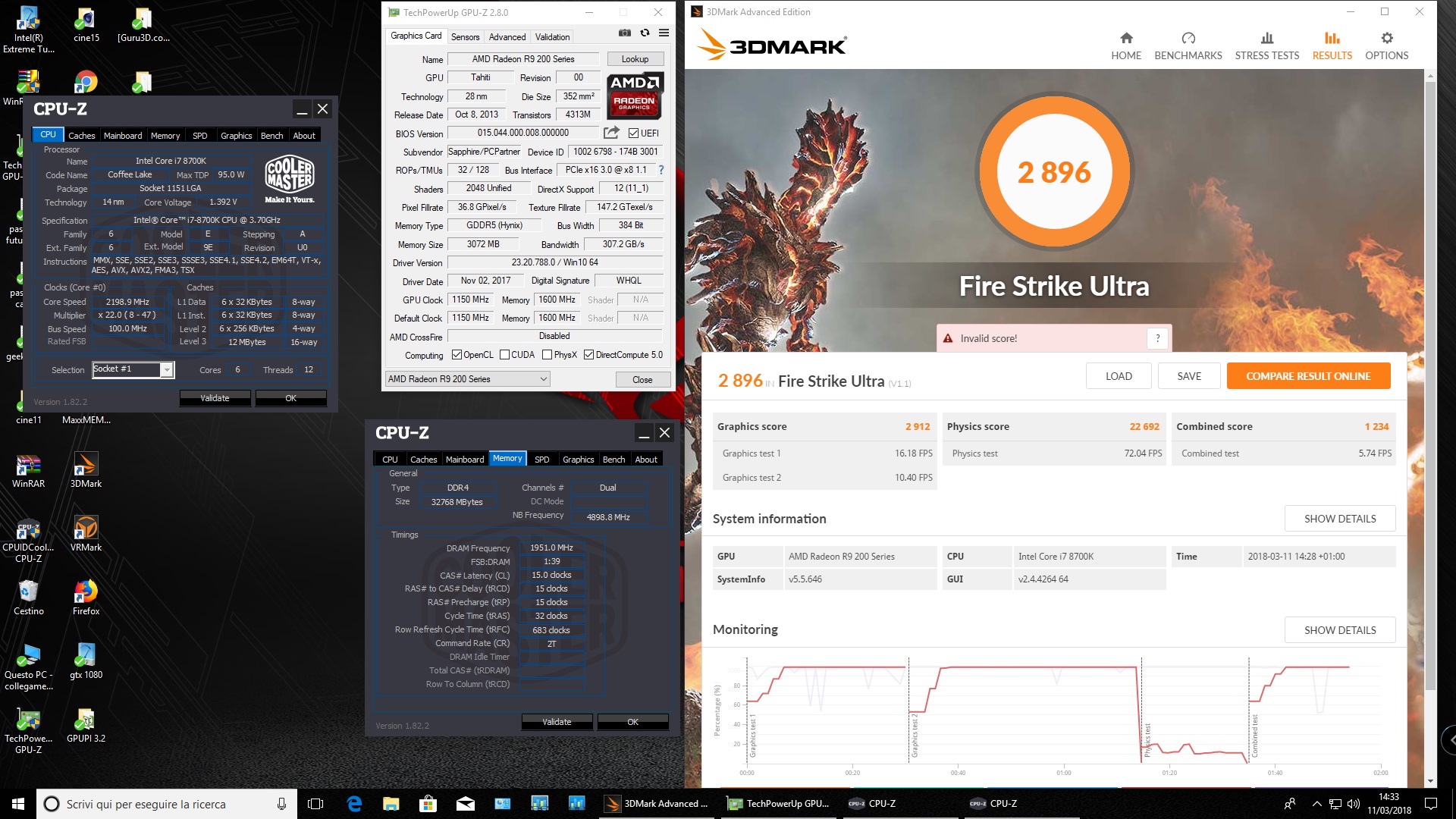Viewport: 1456px width, 819px height.
Task: Click the Lookup button in GPU-Z
Action: 635,59
